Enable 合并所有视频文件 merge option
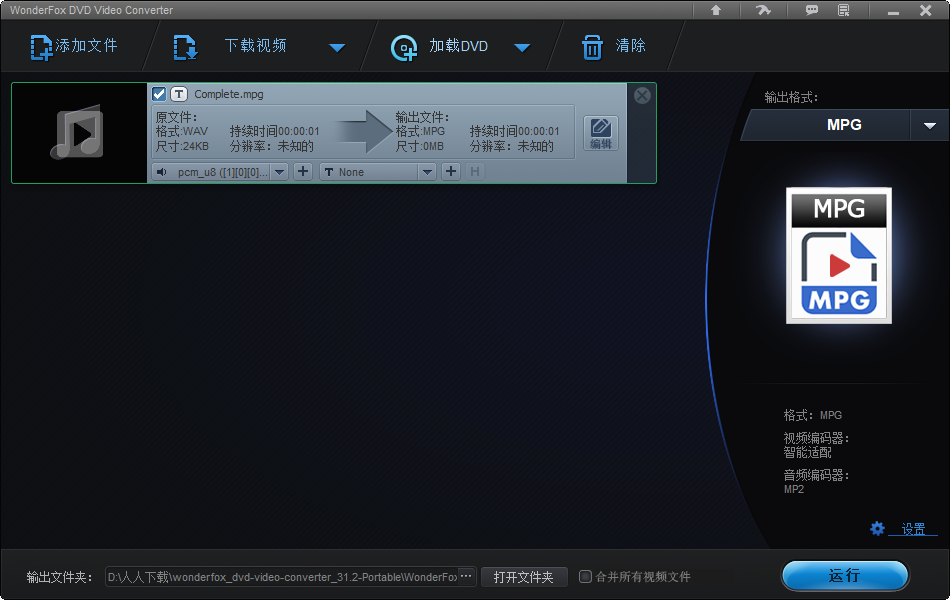 [x=585, y=576]
